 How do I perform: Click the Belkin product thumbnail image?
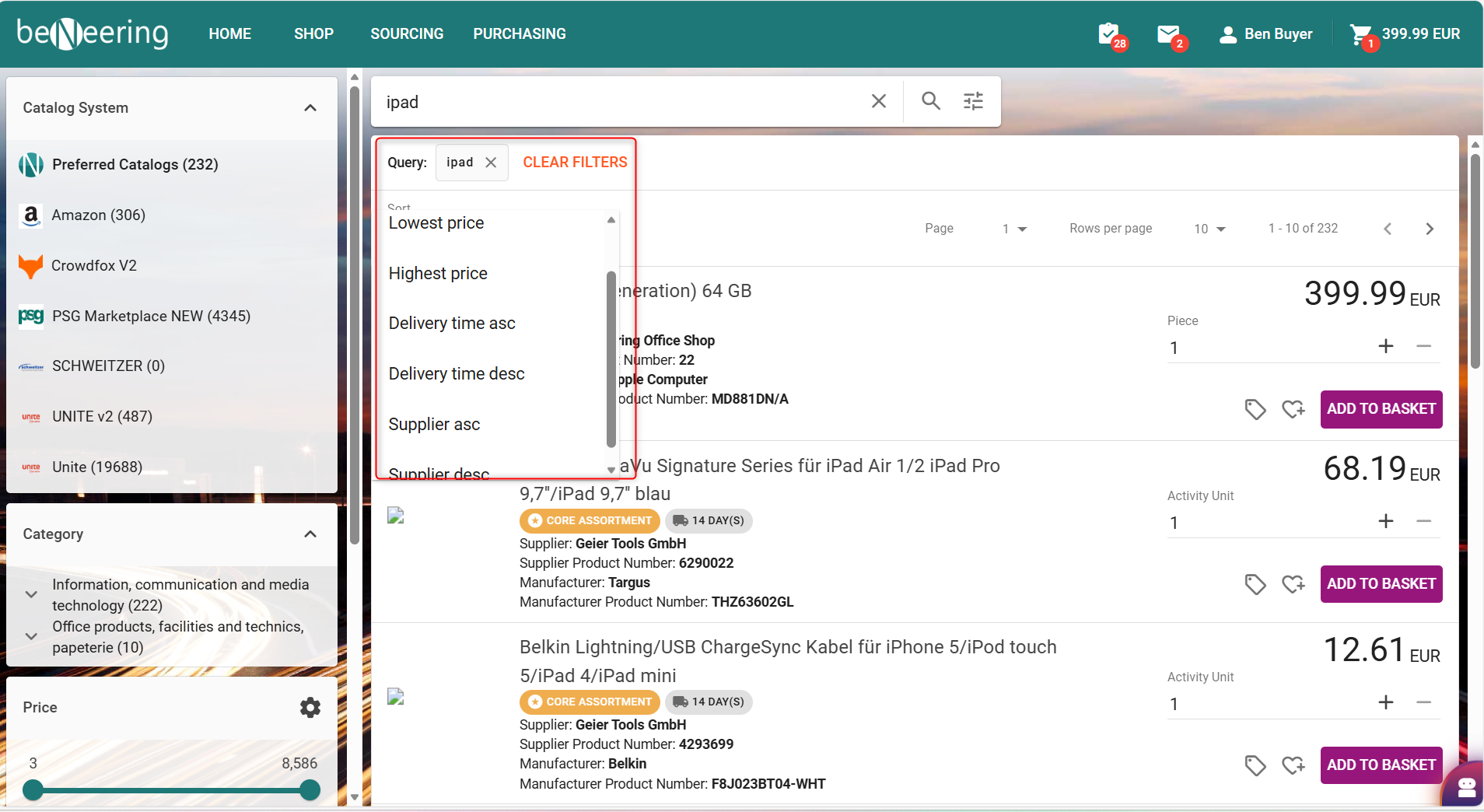[x=396, y=697]
